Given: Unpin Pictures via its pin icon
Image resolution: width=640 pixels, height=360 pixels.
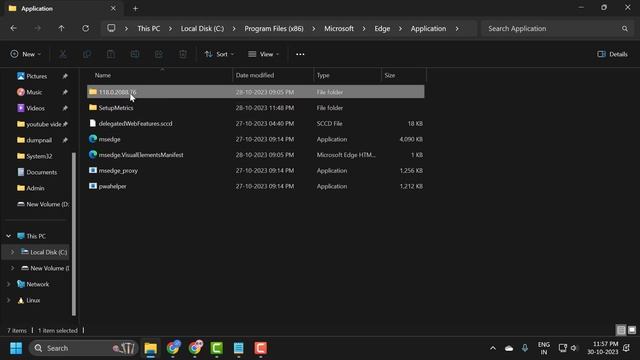Looking at the screenshot, I should click(65, 76).
